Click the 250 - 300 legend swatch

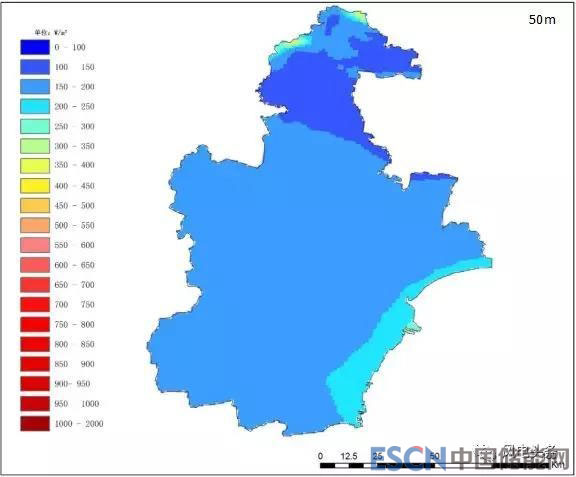pyautogui.click(x=35, y=126)
